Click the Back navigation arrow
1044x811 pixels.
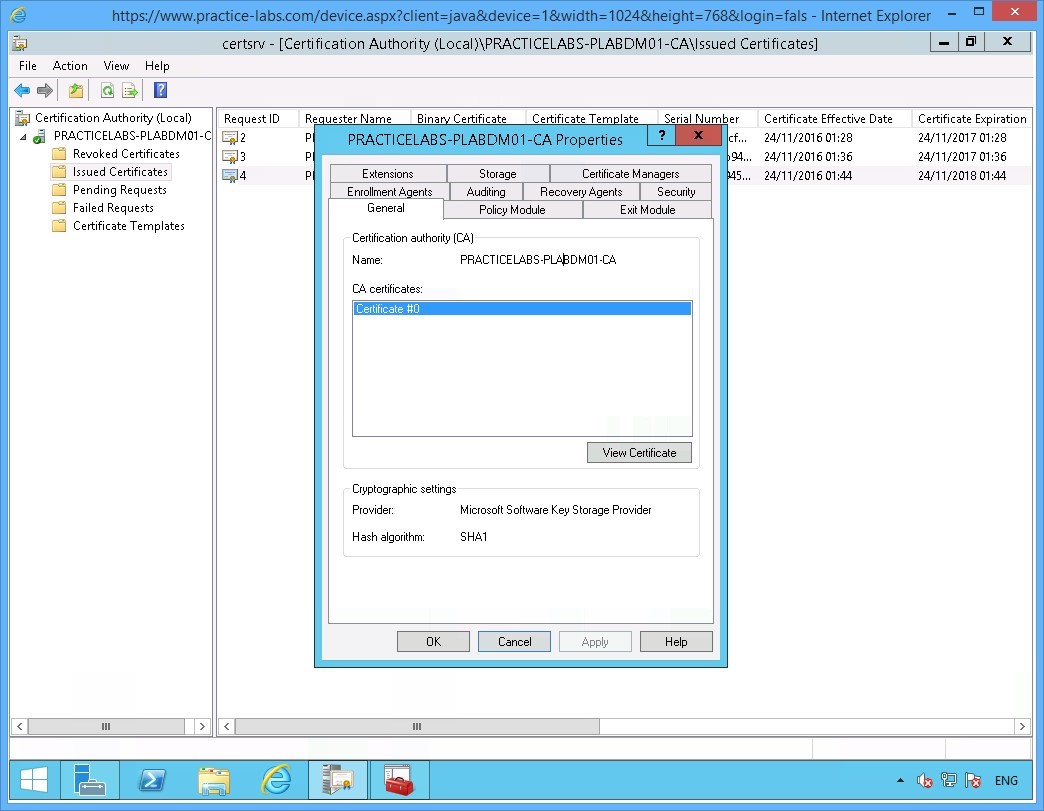22,90
